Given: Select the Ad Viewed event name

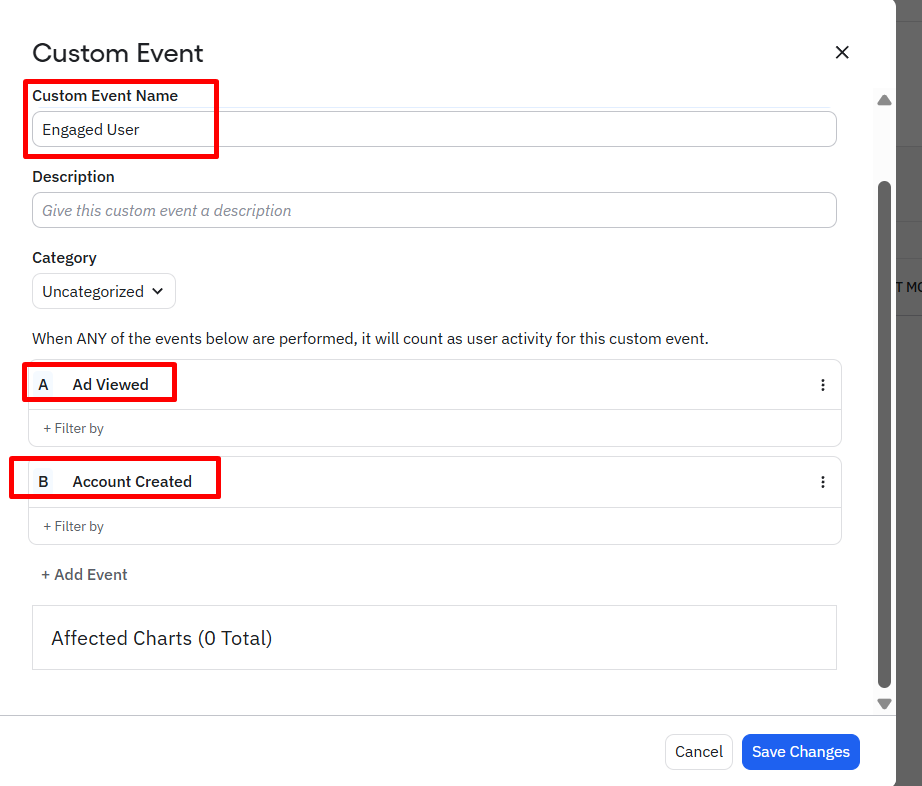Looking at the screenshot, I should click(x=110, y=385).
